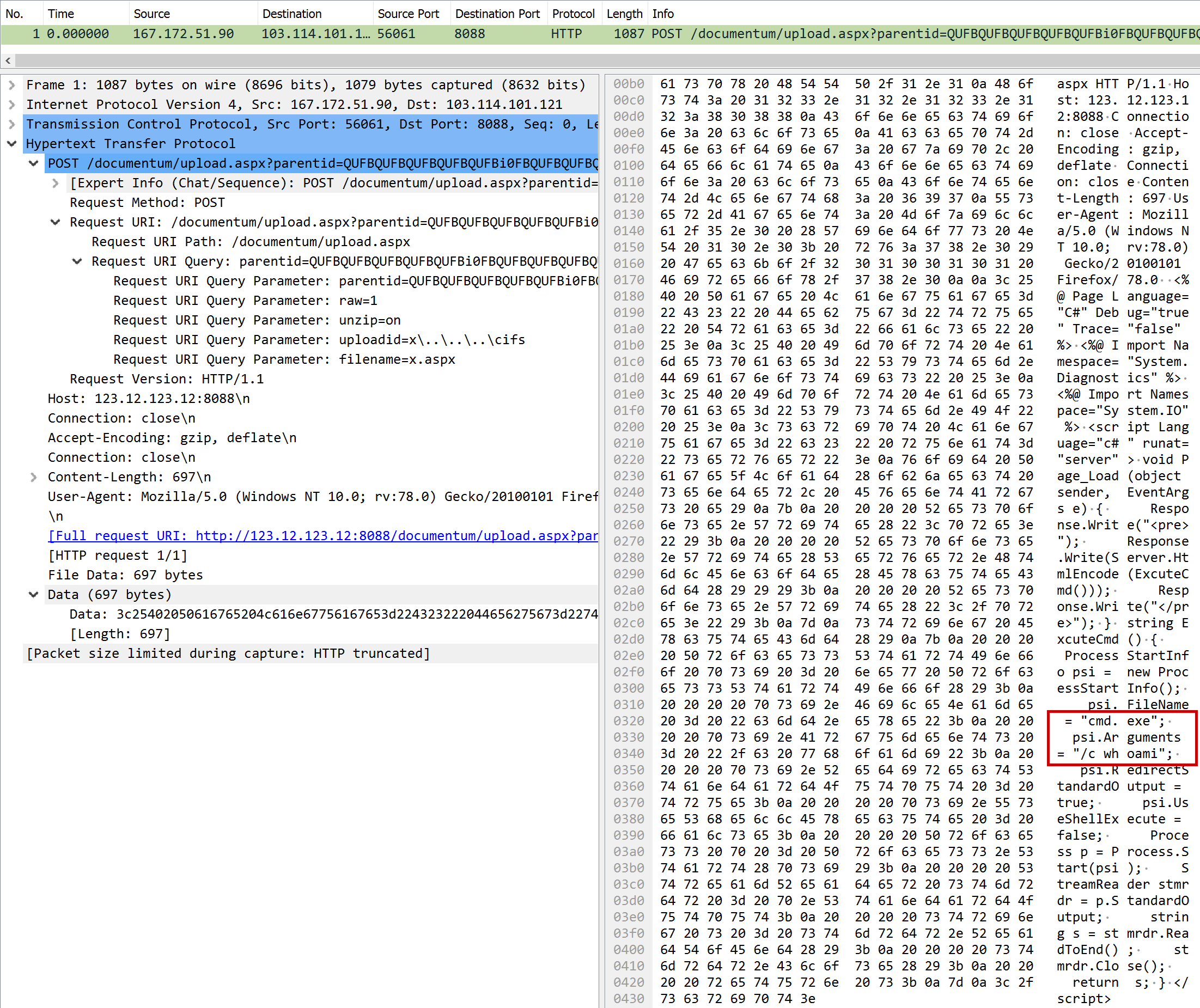This screenshot has height=1008, width=1200.
Task: Expand the Content-Length: 697 node
Action: 34,477
